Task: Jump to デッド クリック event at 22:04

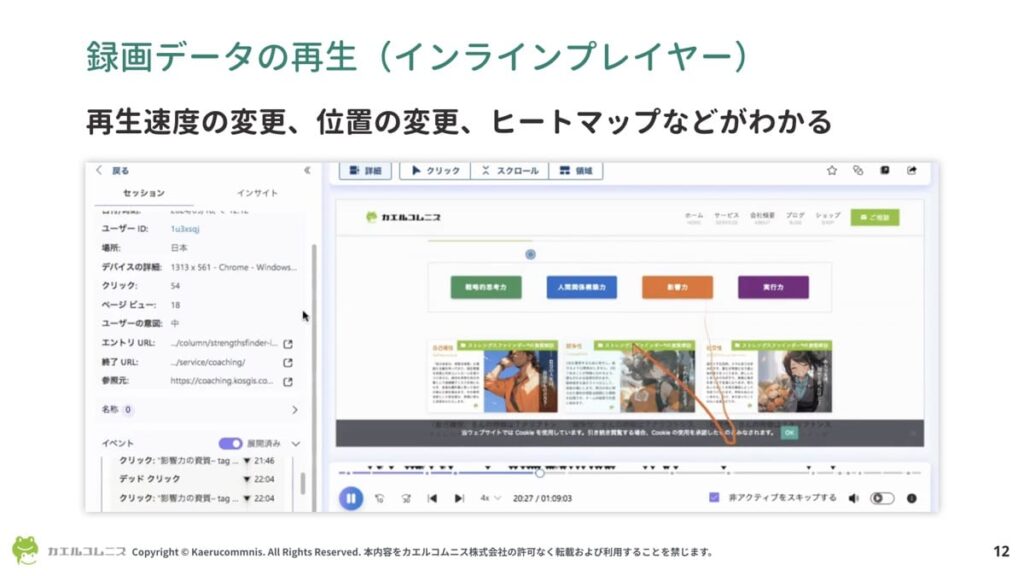Action: [196, 479]
